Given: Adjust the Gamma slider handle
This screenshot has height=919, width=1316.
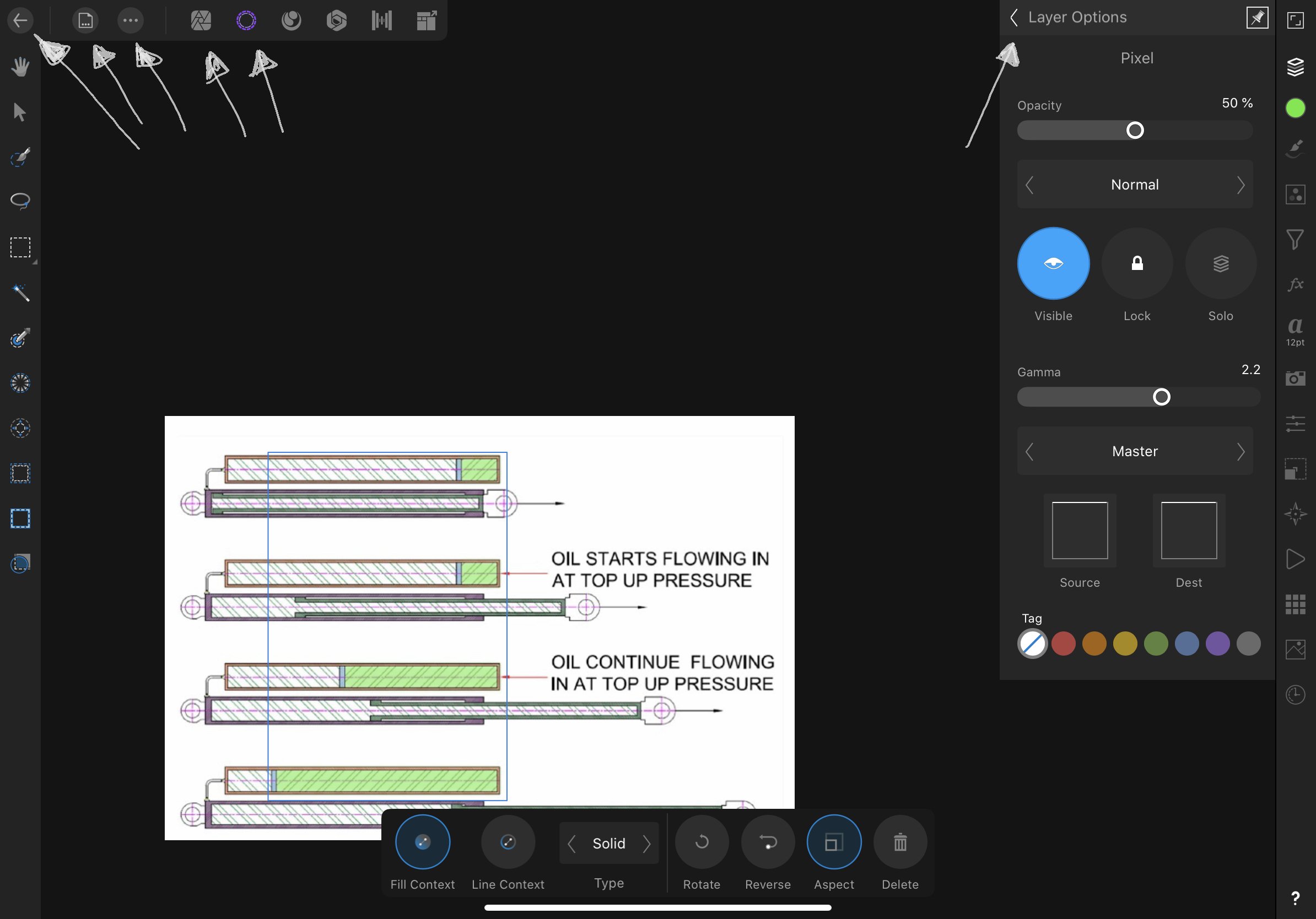Looking at the screenshot, I should [1161, 397].
